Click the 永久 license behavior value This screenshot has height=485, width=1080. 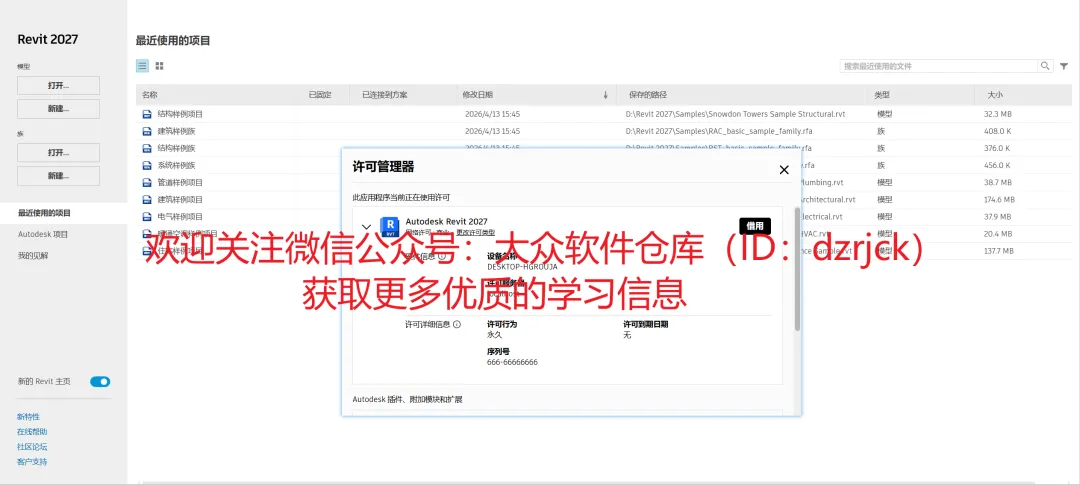495,335
